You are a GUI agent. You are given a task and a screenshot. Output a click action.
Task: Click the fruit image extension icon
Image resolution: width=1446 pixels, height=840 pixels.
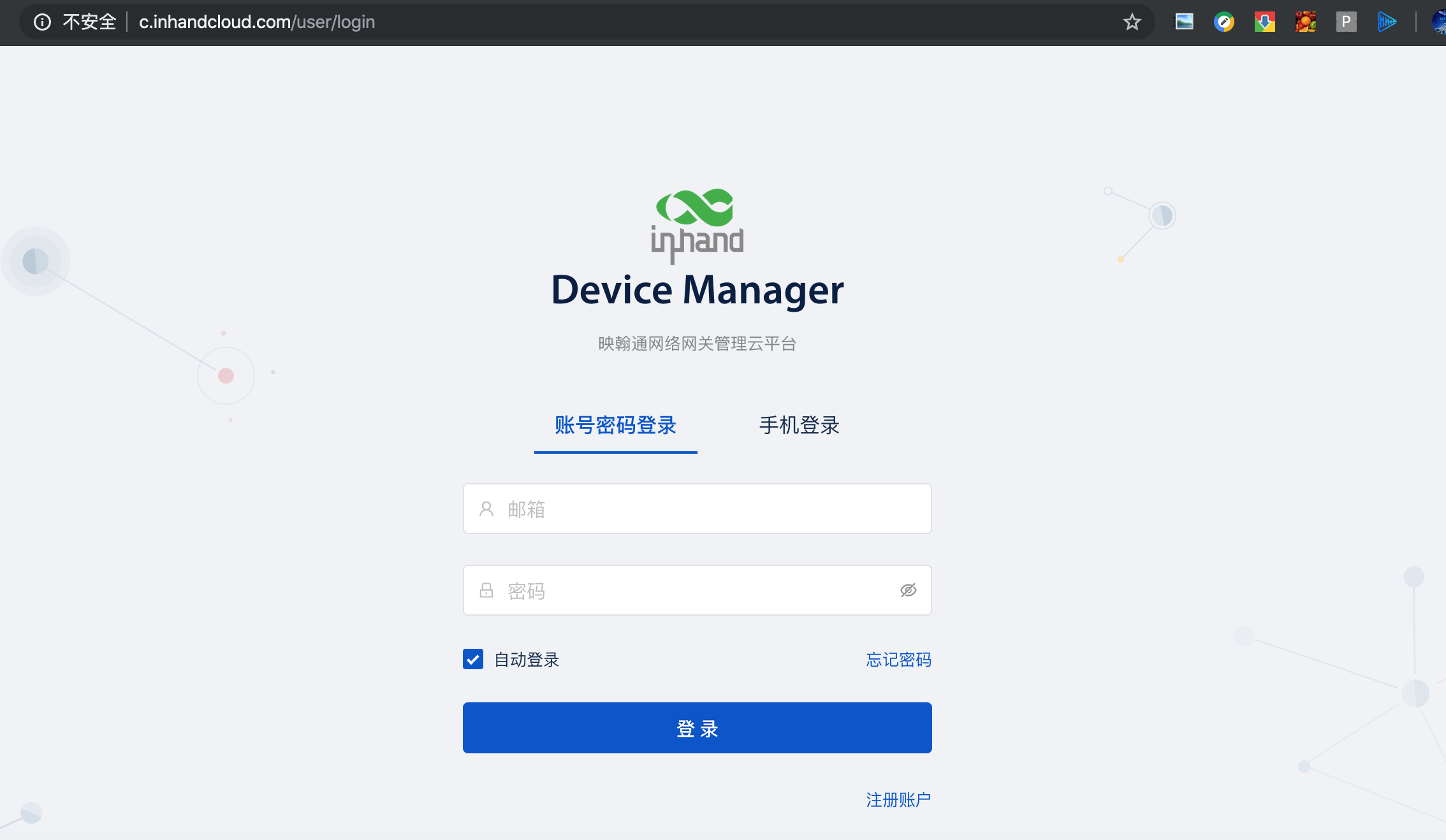tap(1305, 22)
